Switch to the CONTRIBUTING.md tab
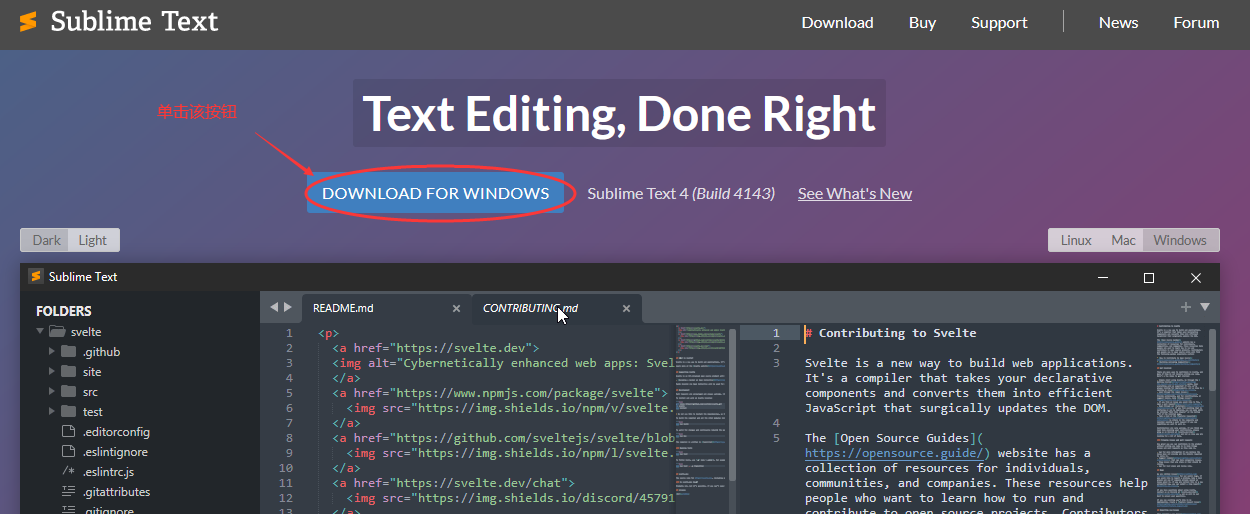This screenshot has height=514, width=1250. click(x=557, y=308)
